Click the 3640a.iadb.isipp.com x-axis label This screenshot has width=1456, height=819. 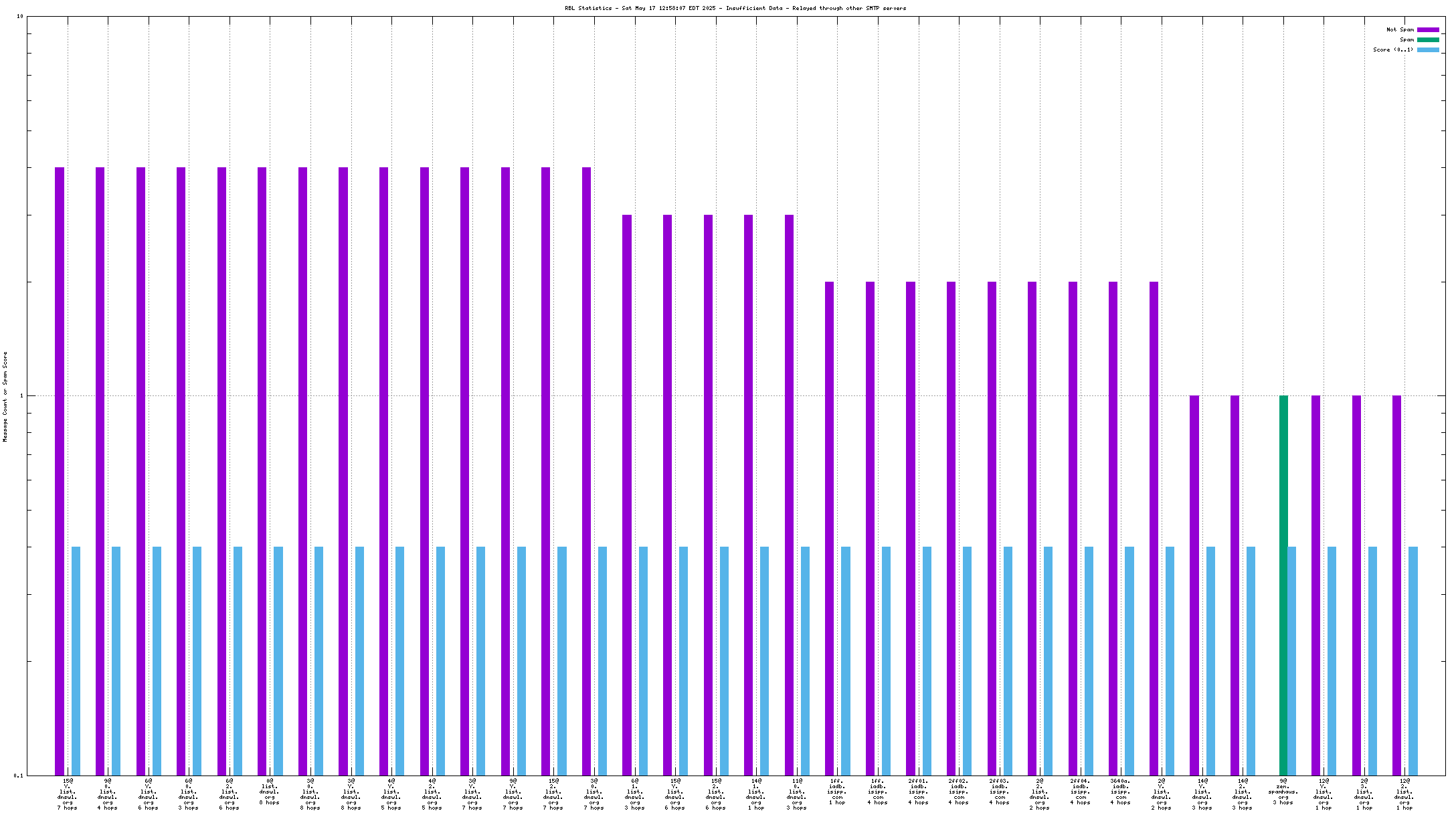(1121, 792)
